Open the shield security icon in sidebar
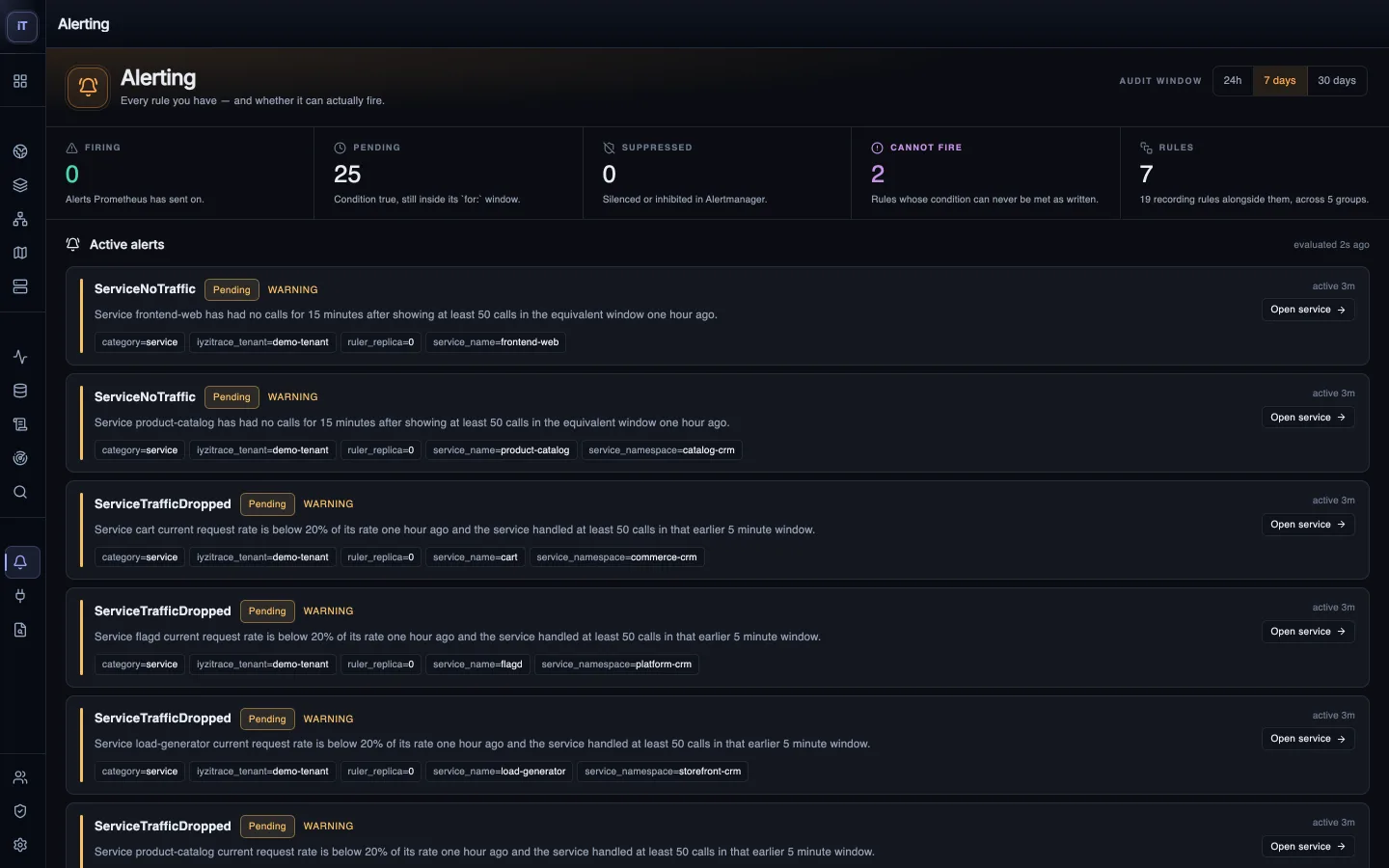 pos(20,811)
